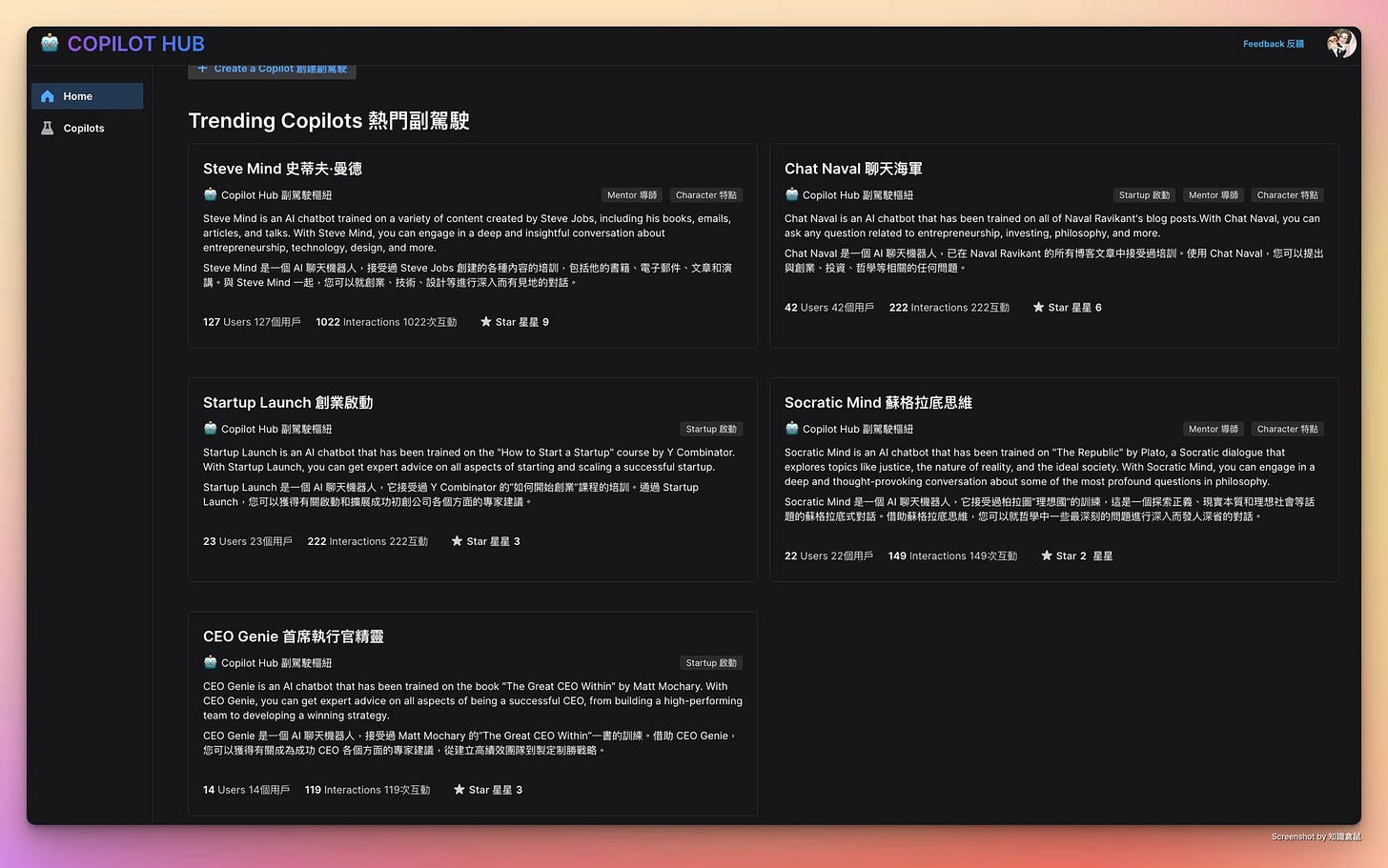Click Copilot Hub author name on Chat Naval
The height and width of the screenshot is (868, 1388).
point(858,195)
